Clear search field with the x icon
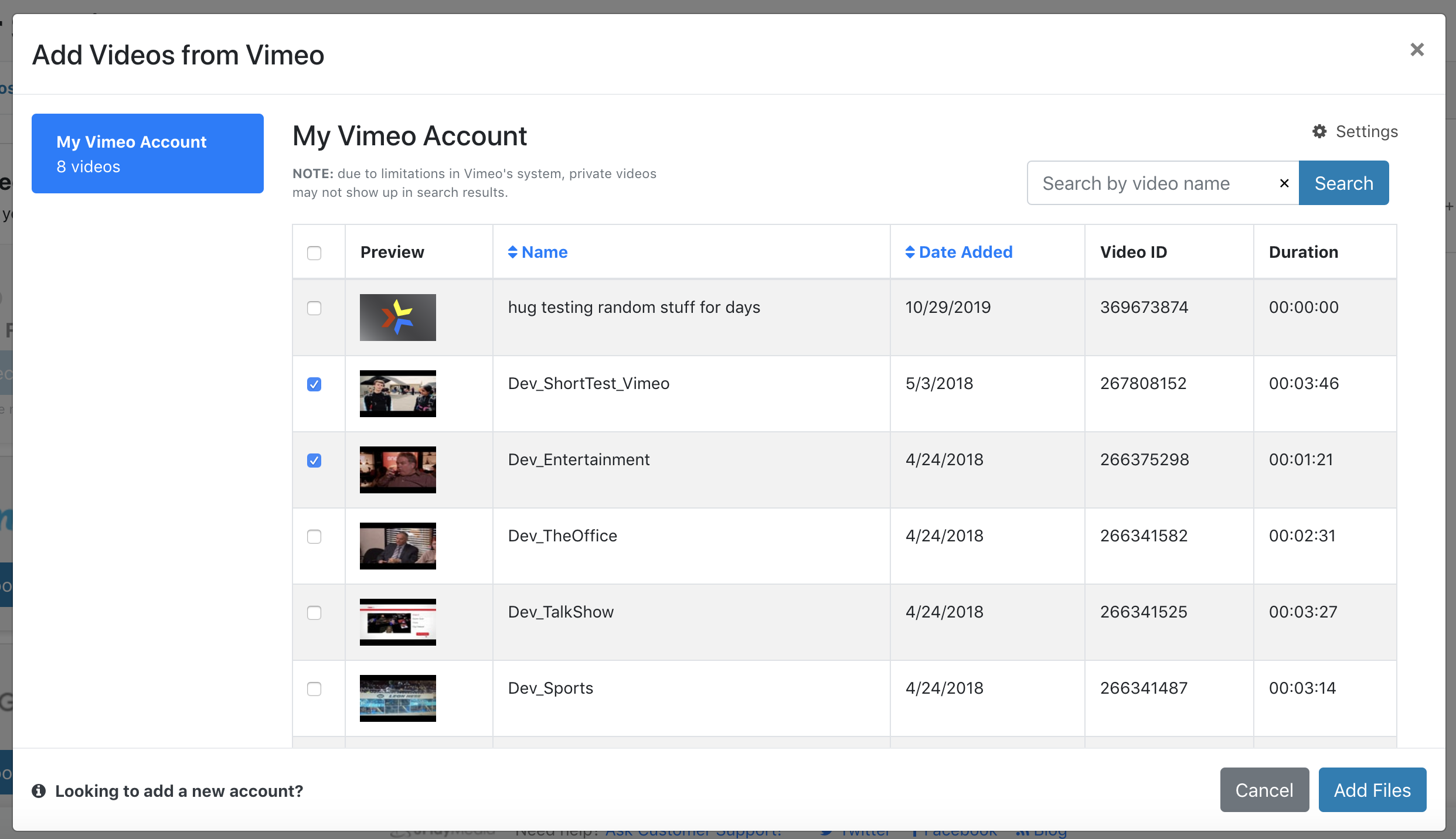Screen dimensions: 1456x839 click(x=1284, y=183)
